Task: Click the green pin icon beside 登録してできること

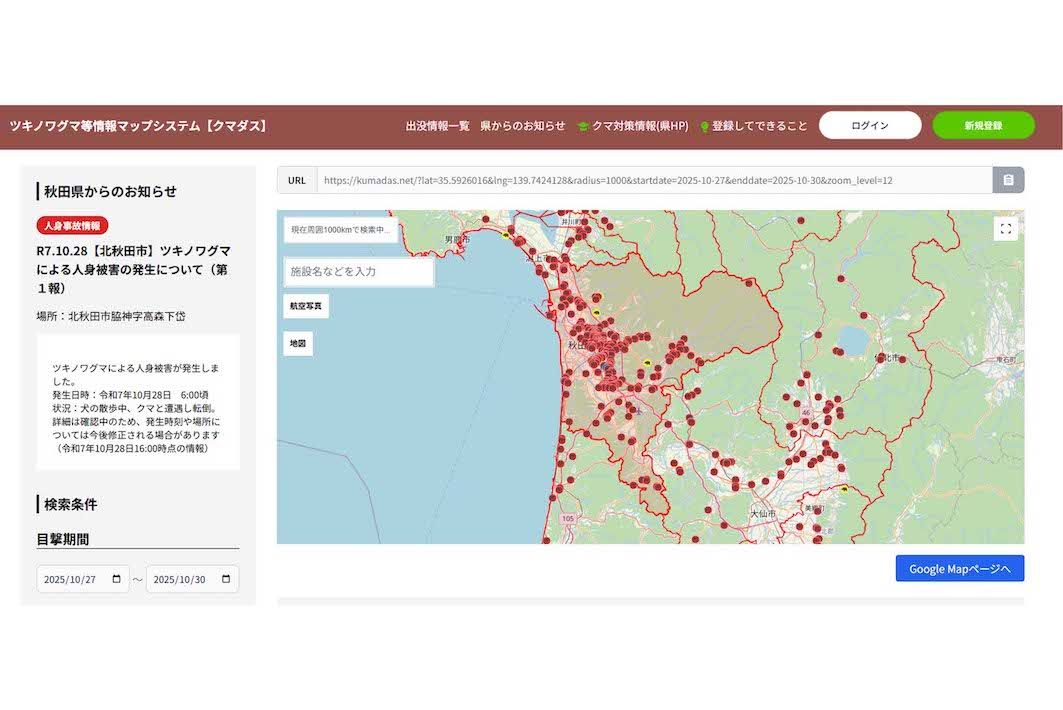Action: click(704, 127)
